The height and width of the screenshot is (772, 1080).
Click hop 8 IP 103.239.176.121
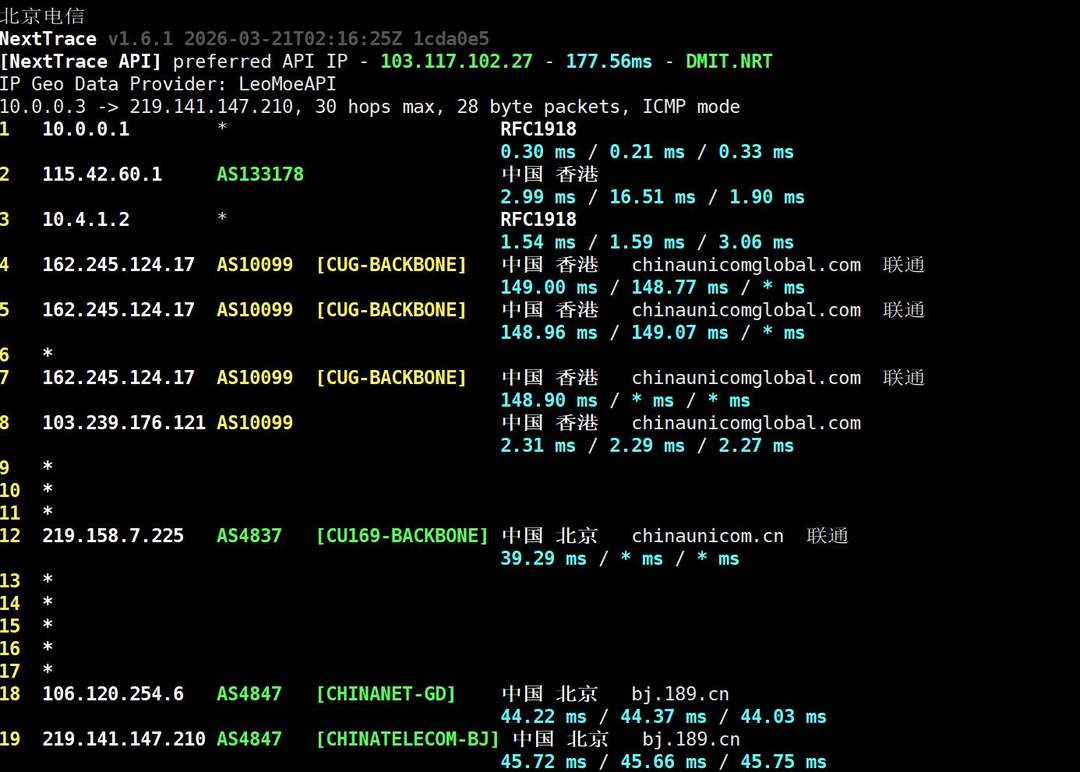point(123,423)
